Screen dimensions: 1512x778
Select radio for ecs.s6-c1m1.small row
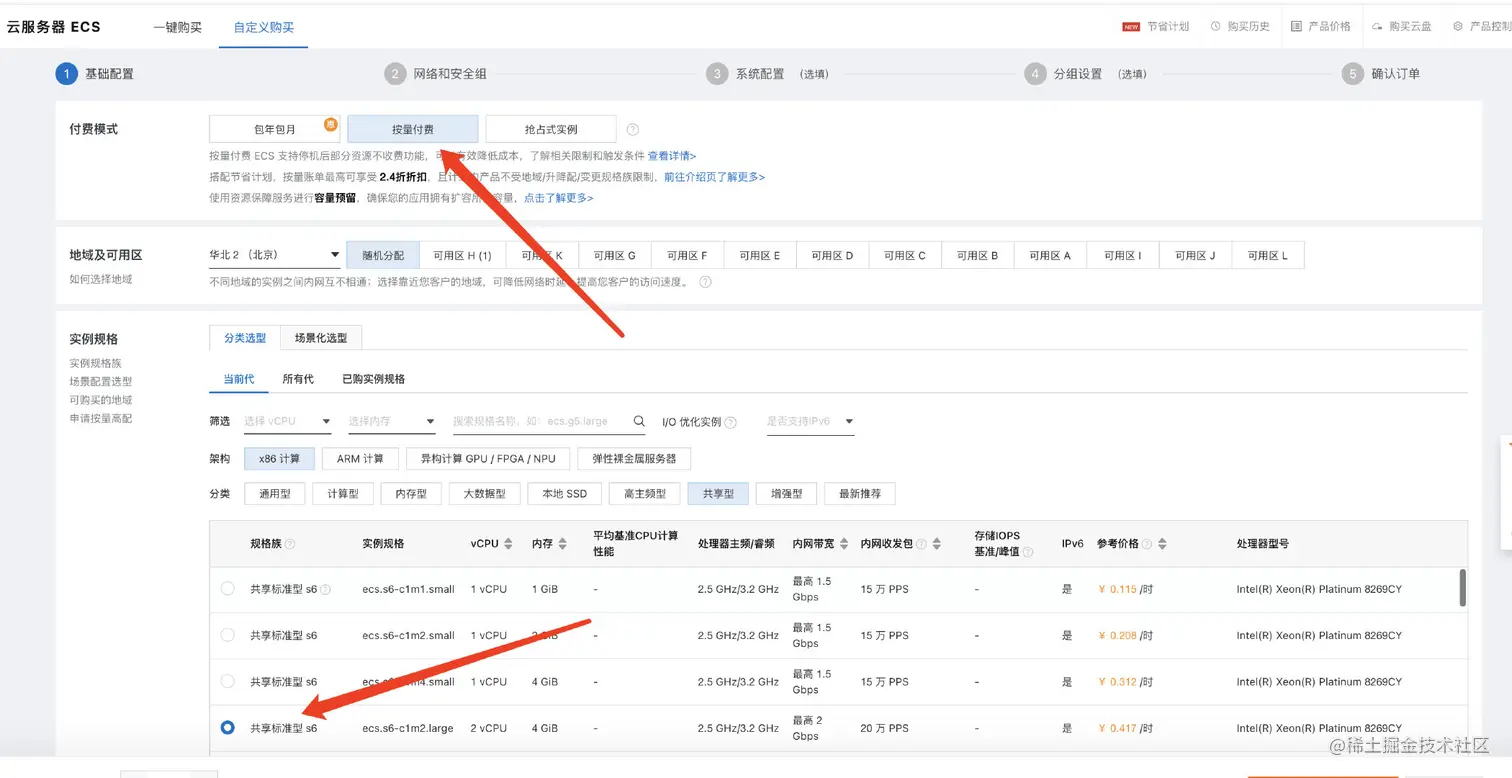click(227, 589)
